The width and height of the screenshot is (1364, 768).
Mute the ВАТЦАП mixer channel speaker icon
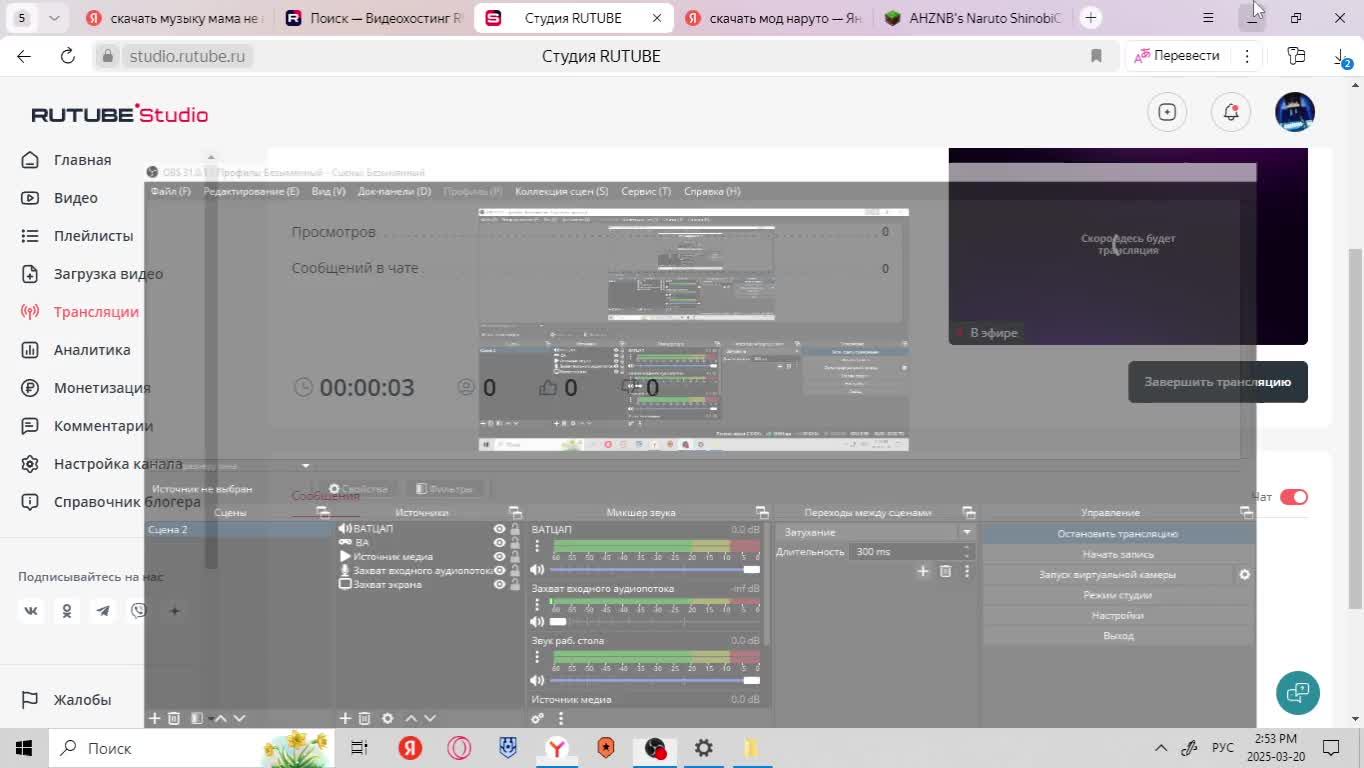[537, 569]
